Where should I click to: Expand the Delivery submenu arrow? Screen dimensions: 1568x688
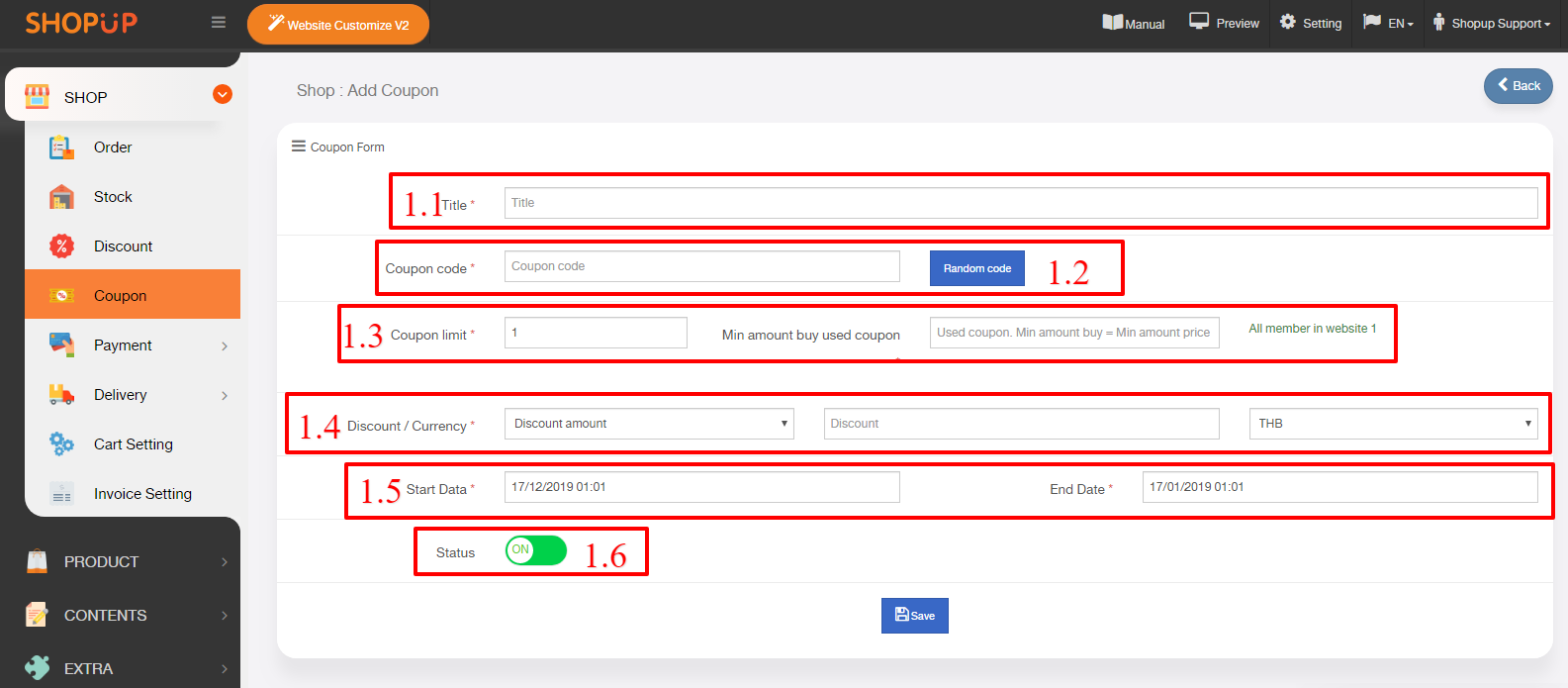pyautogui.click(x=225, y=395)
